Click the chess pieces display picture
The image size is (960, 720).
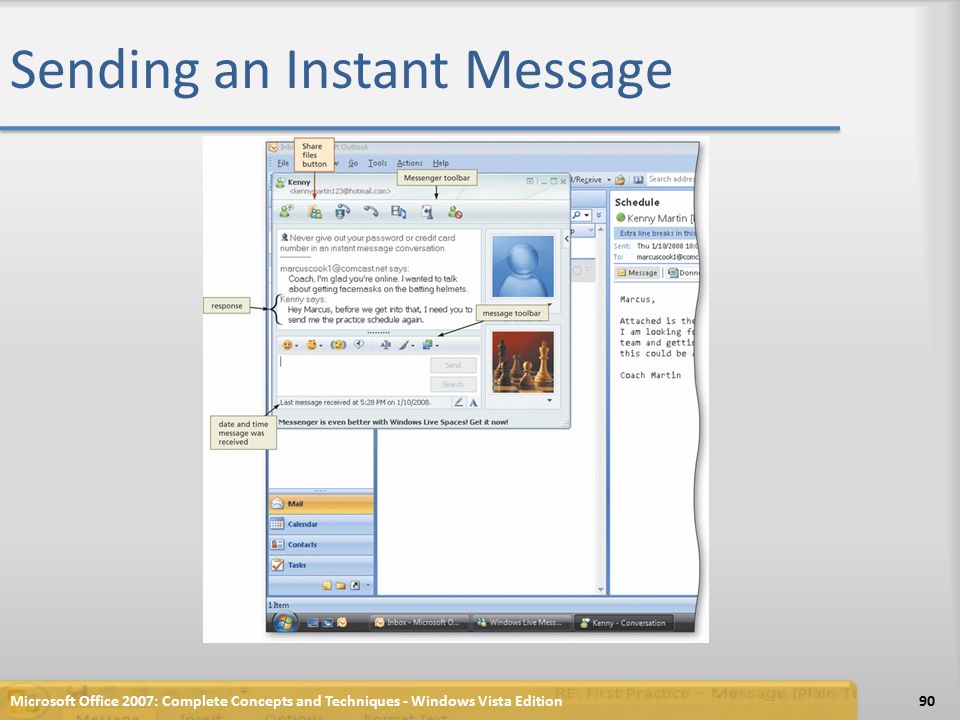[x=523, y=361]
